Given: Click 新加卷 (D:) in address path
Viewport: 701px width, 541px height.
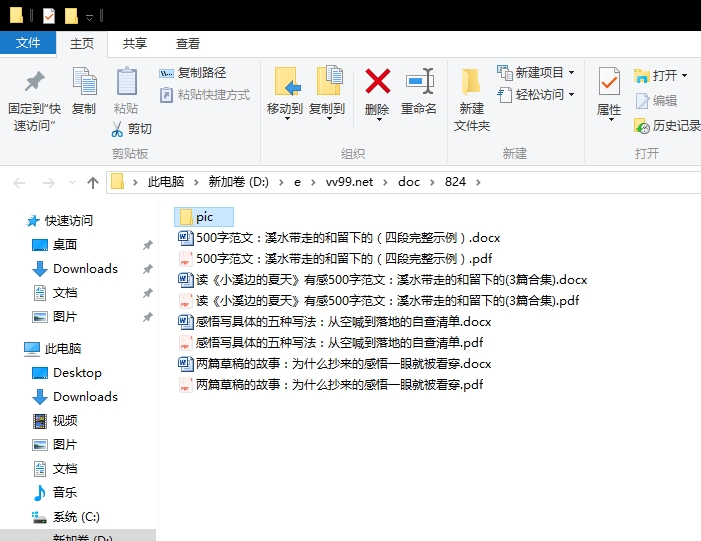Looking at the screenshot, I should point(238,182).
